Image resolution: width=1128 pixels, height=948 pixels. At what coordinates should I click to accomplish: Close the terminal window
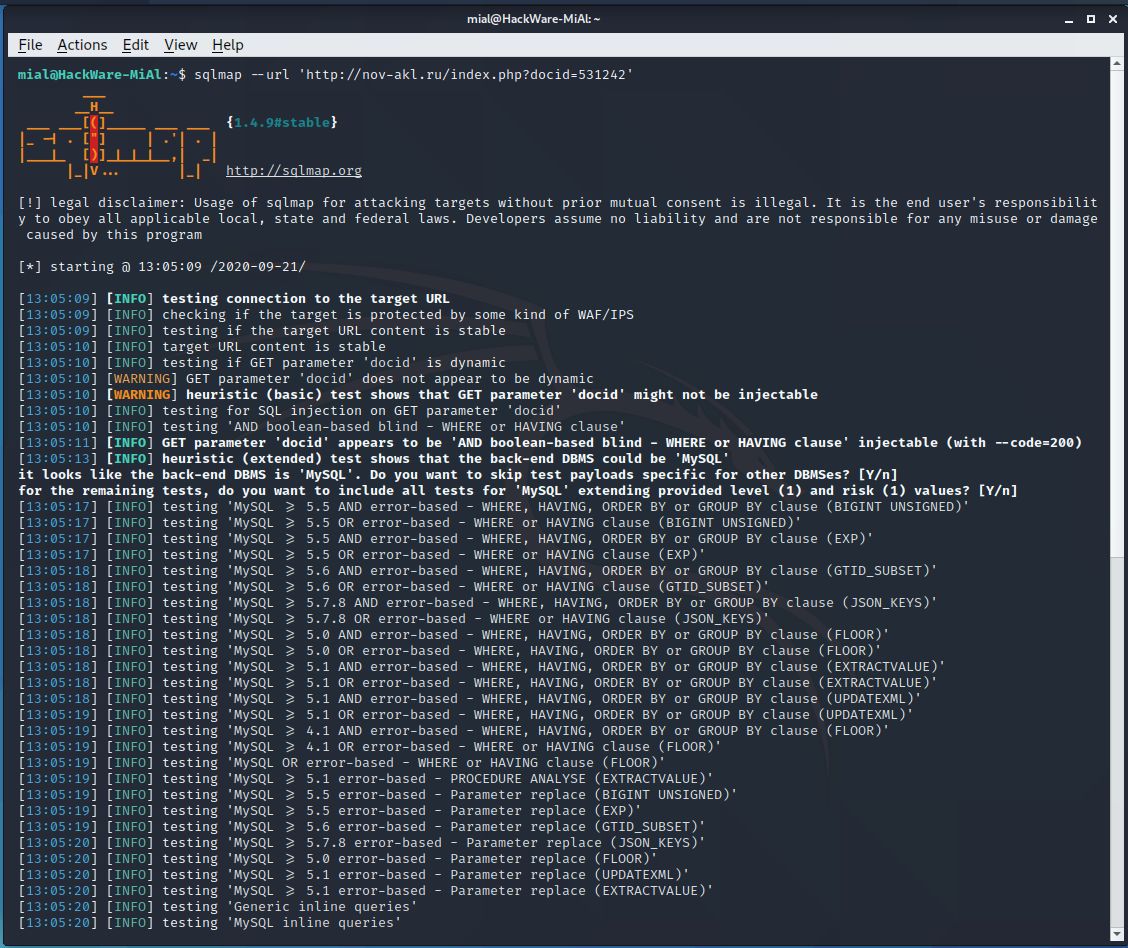[1112, 19]
